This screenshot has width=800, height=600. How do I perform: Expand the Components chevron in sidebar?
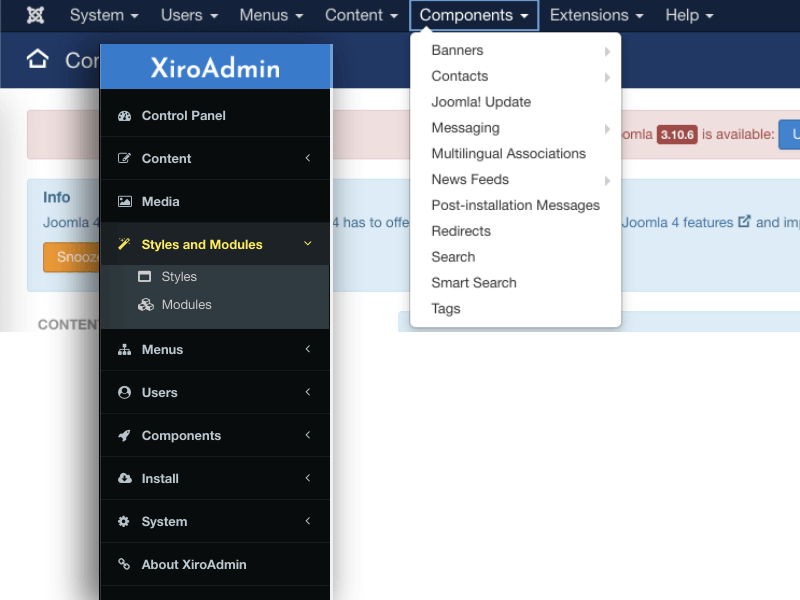tap(308, 435)
